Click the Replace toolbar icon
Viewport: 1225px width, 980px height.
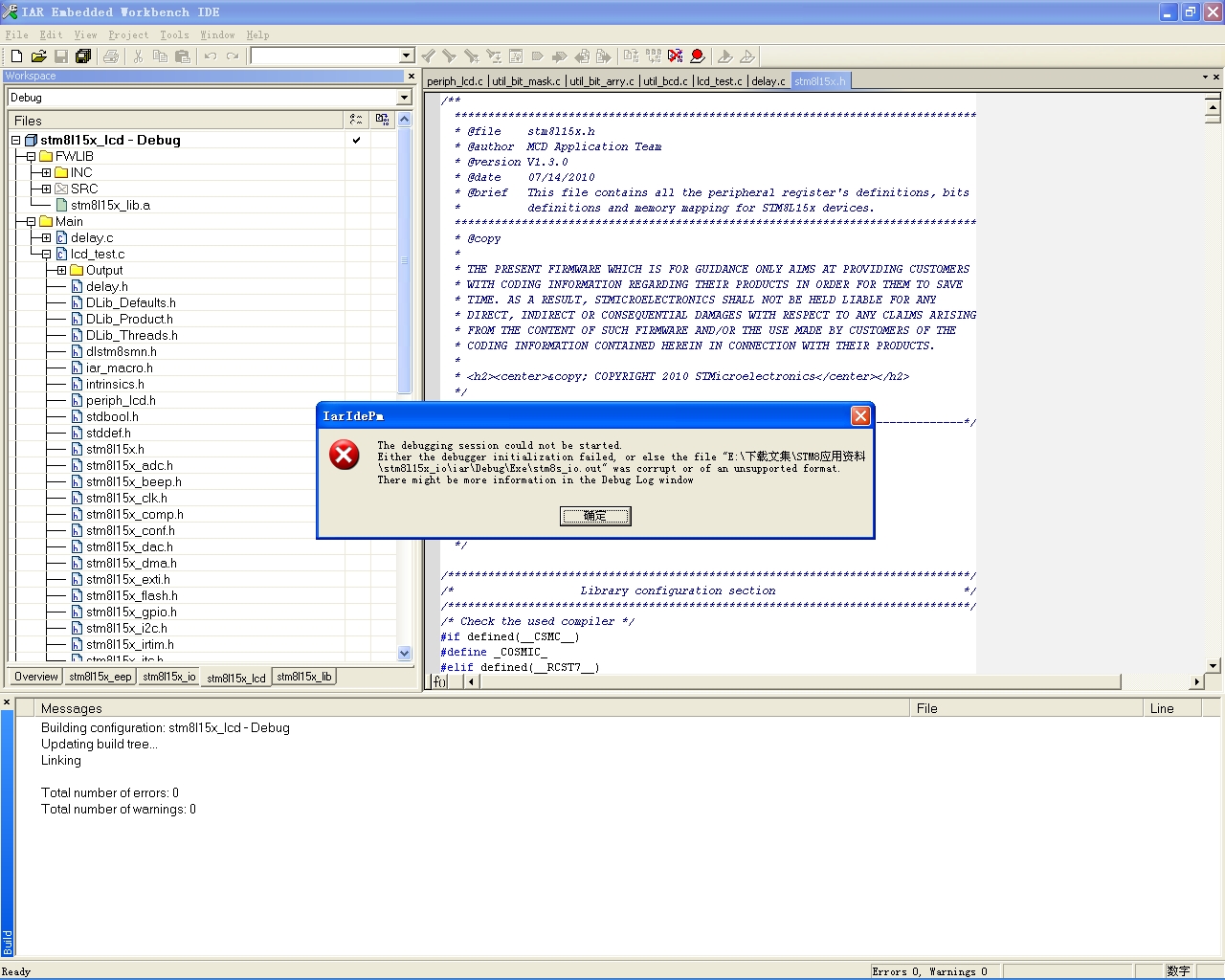[494, 56]
